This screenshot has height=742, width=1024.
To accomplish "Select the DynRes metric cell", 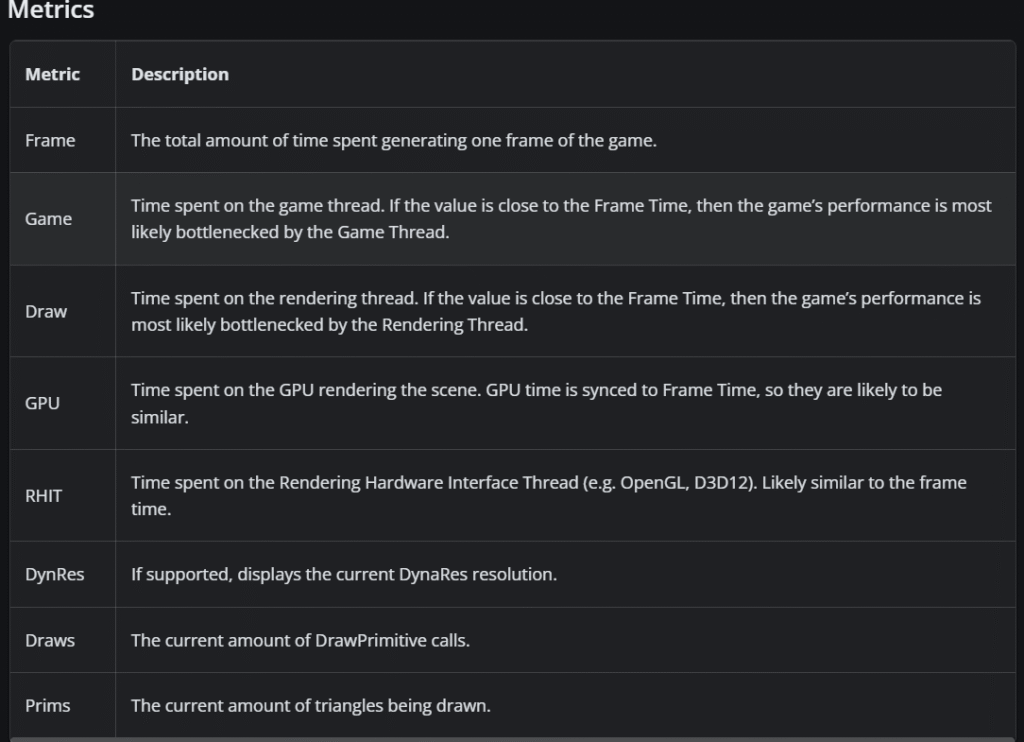I will pyautogui.click(x=54, y=574).
